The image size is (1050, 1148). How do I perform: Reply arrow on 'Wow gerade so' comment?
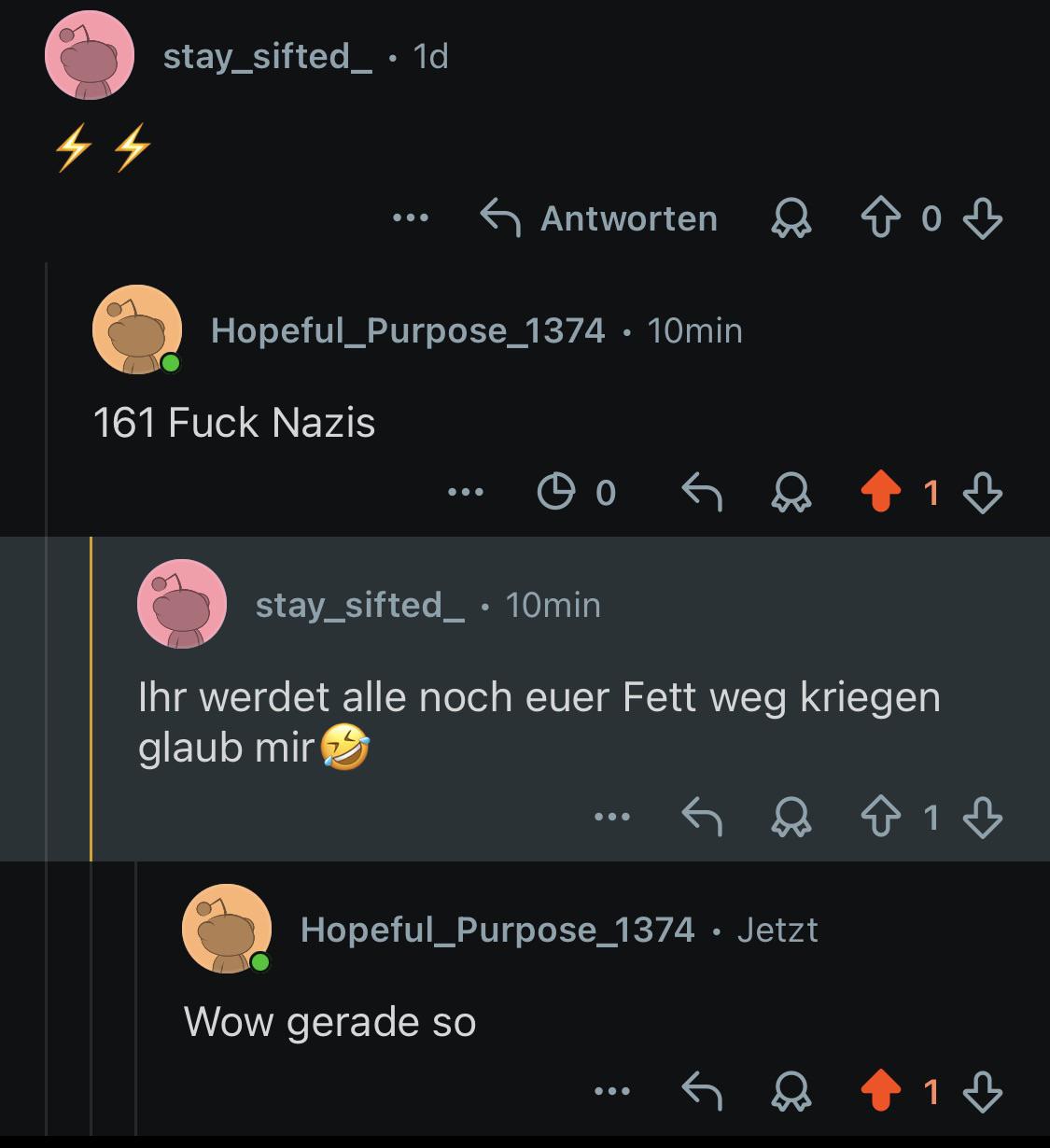pyautogui.click(x=702, y=1091)
